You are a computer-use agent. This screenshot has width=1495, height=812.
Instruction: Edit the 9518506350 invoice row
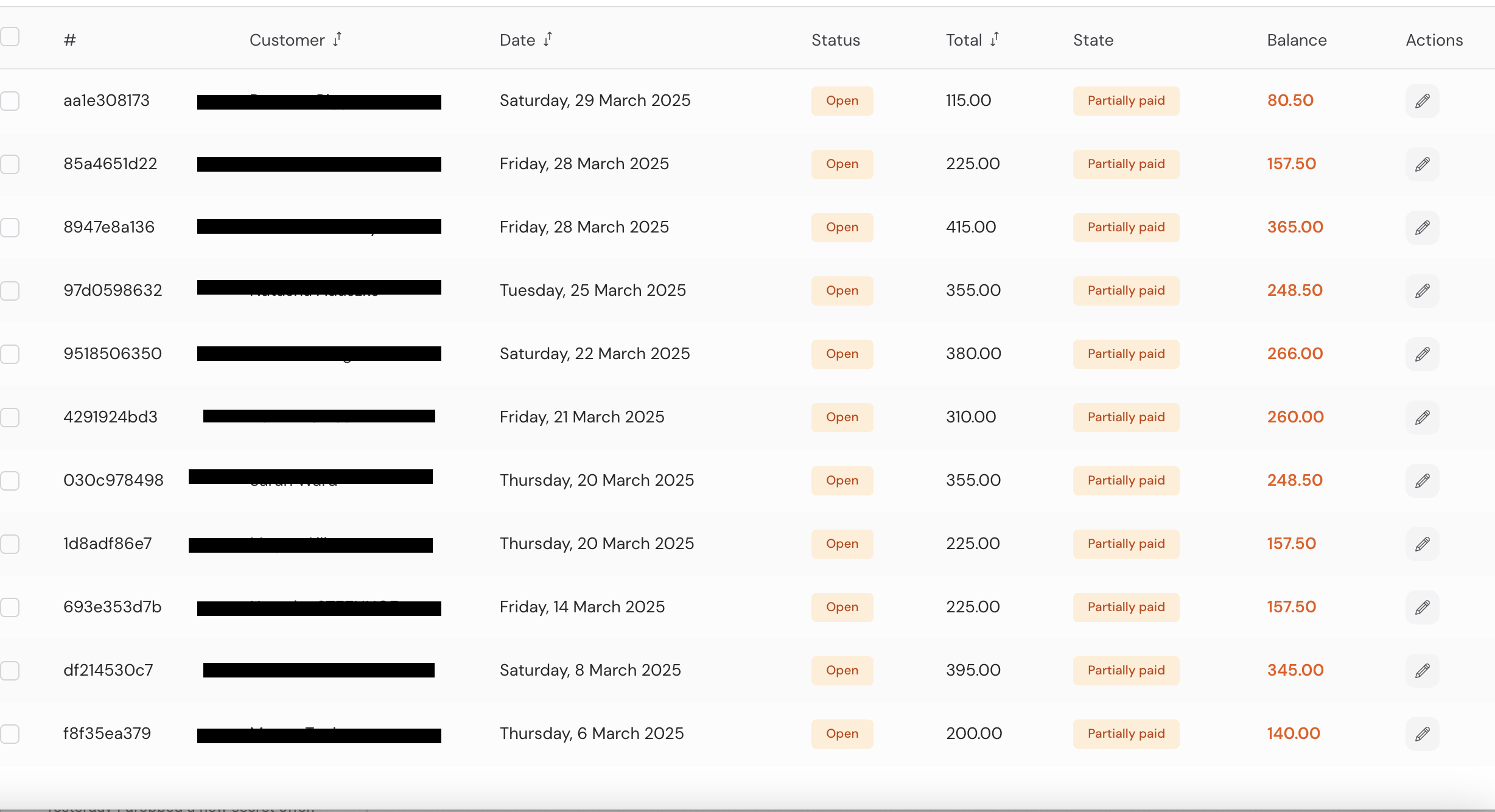[1422, 354]
